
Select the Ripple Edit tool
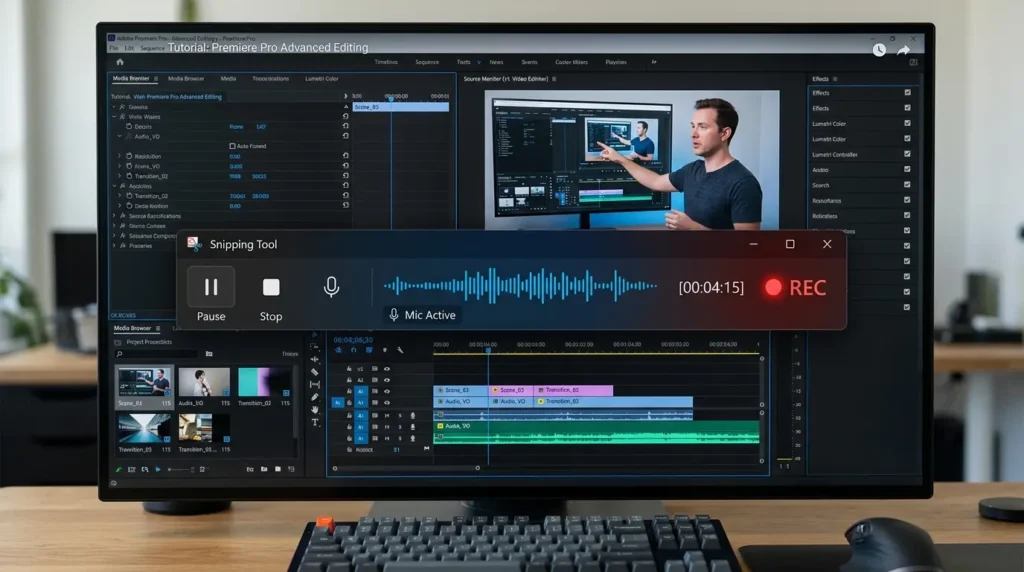(x=315, y=360)
